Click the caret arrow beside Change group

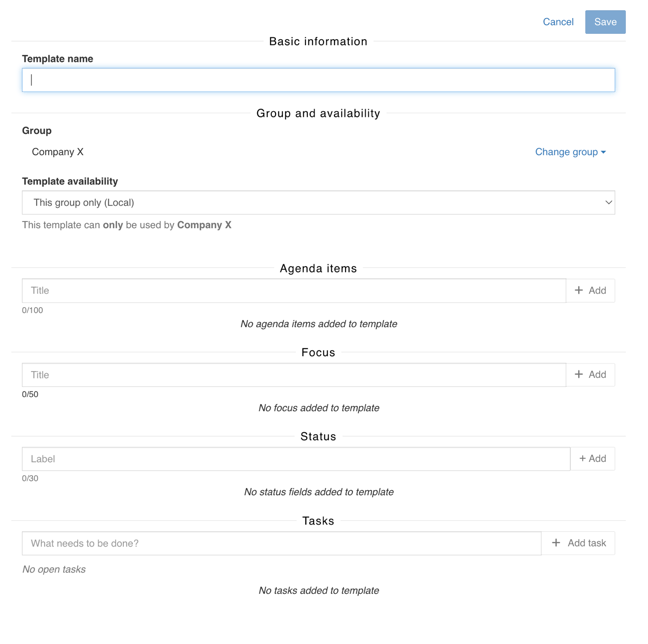click(x=604, y=153)
